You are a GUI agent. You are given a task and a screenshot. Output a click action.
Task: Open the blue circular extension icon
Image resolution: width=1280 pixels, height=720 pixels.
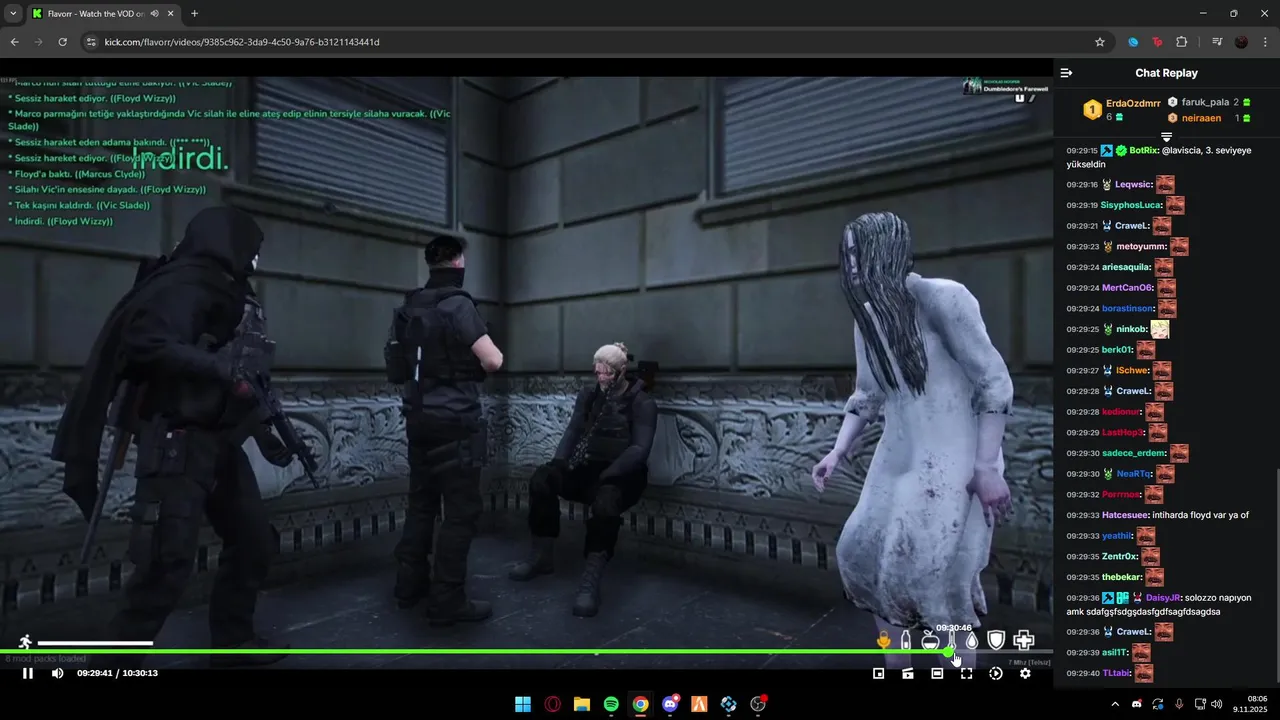(1133, 42)
